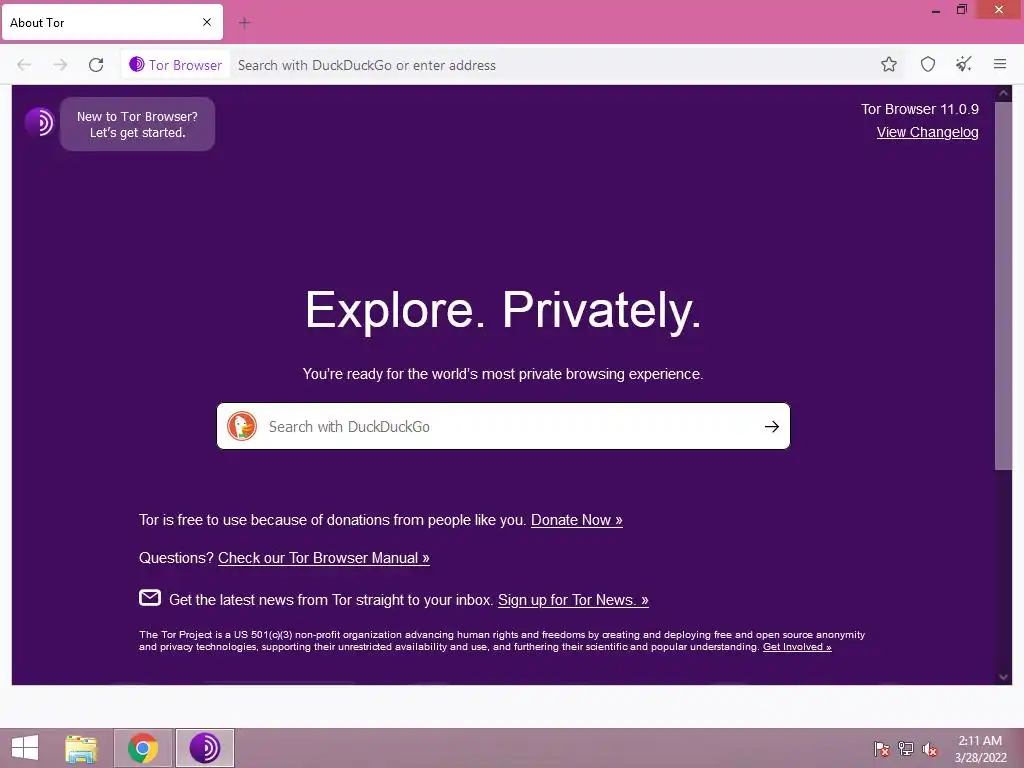Open the taskbar clock and date
The width and height of the screenshot is (1024, 768).
tap(980, 749)
